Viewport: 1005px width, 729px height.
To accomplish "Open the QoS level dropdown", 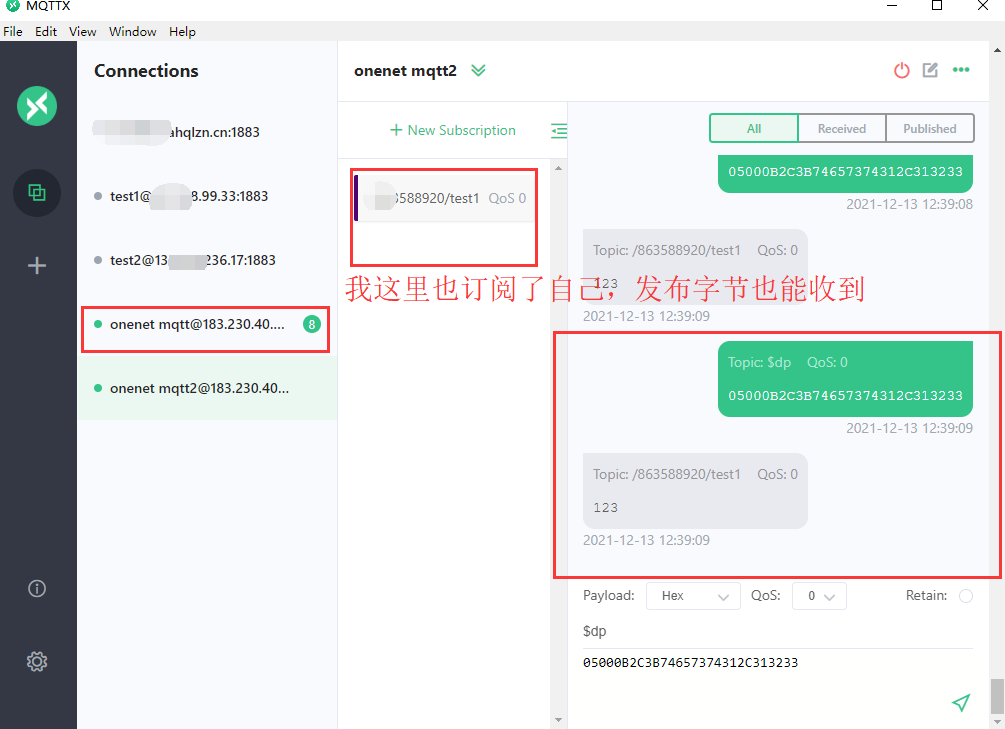I will click(819, 596).
